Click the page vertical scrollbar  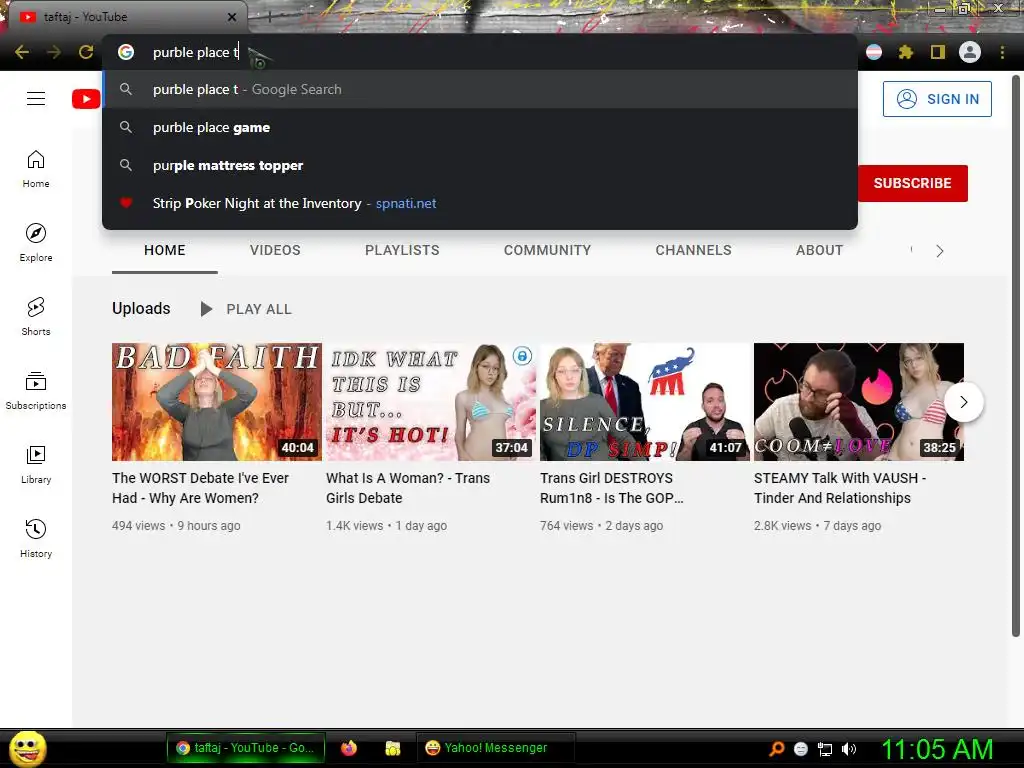(x=1016, y=356)
